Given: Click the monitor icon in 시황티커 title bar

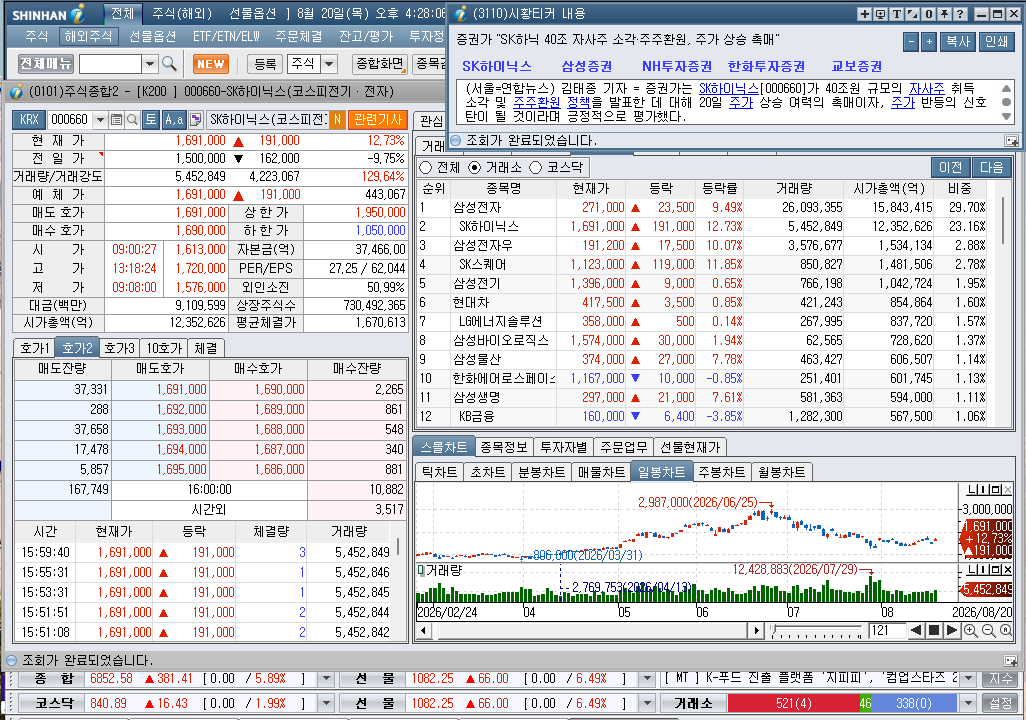Looking at the screenshot, I should pos(881,14).
